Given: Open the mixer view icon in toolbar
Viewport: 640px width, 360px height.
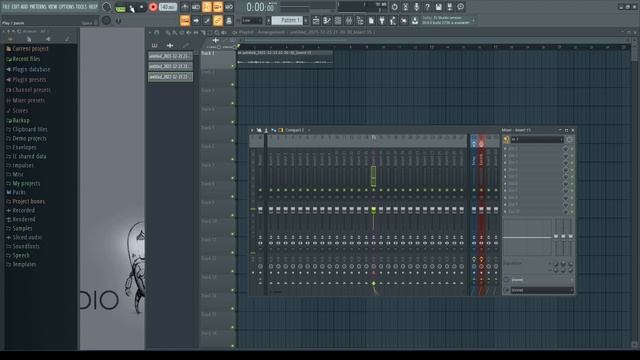Looking at the screenshot, I should pos(349,20).
